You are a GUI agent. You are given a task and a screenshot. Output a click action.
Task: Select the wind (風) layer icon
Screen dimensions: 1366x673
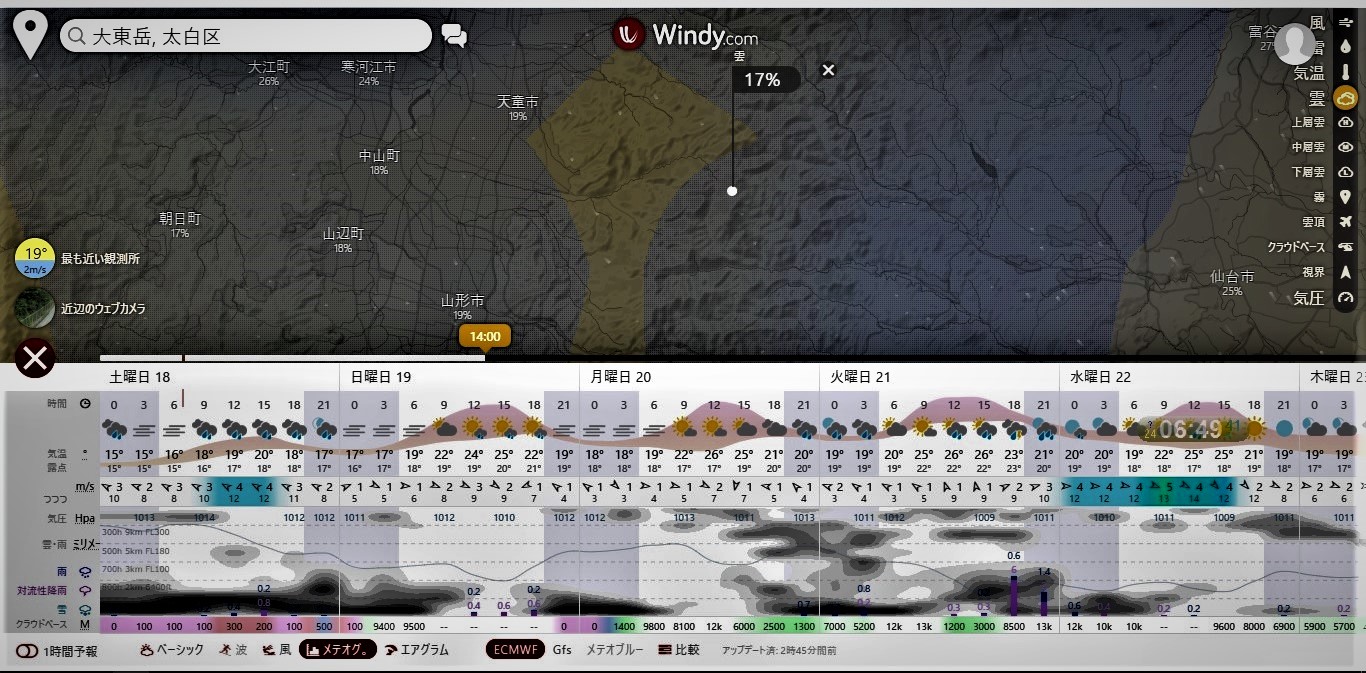pyautogui.click(x=1345, y=22)
